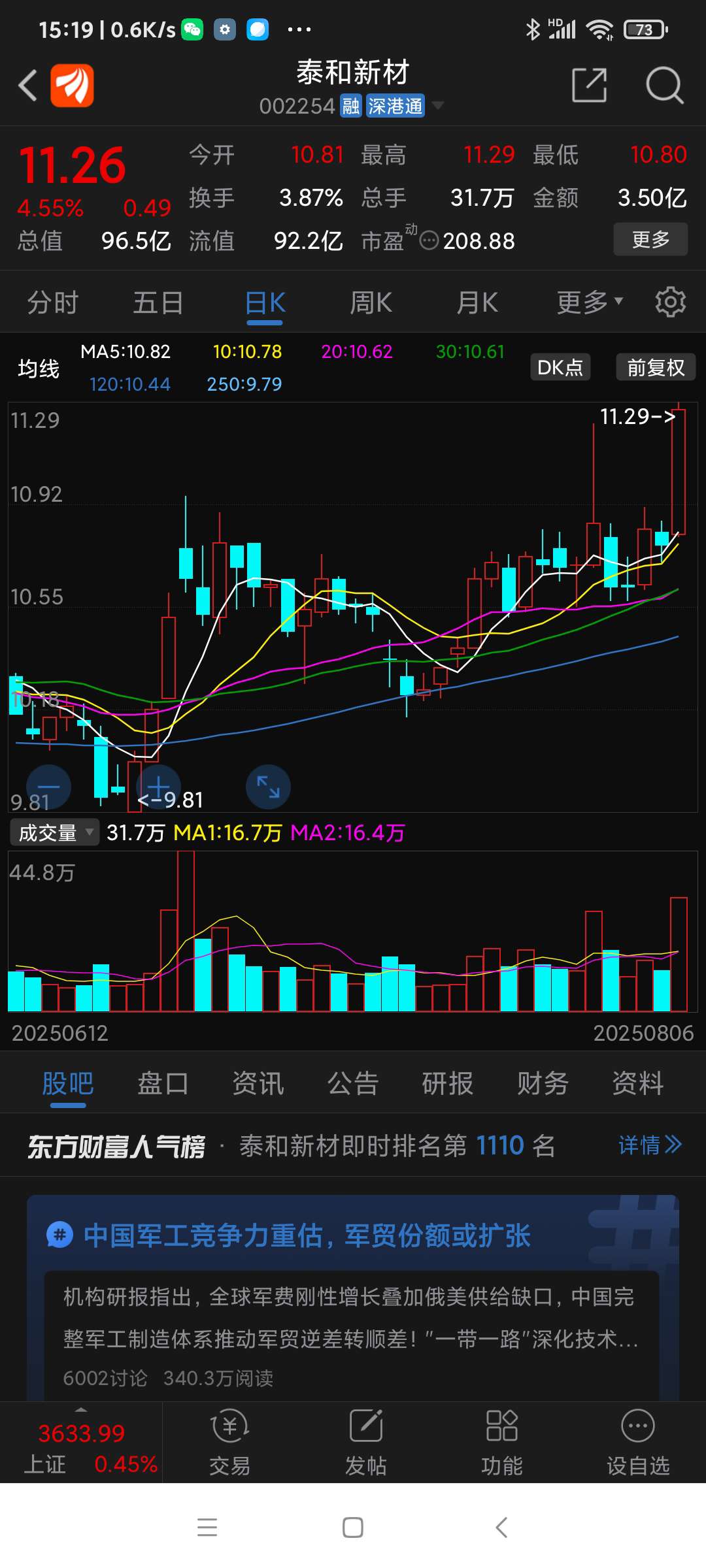Tap the status bar overflow dots
This screenshot has height=1568, width=706.
pos(299,29)
